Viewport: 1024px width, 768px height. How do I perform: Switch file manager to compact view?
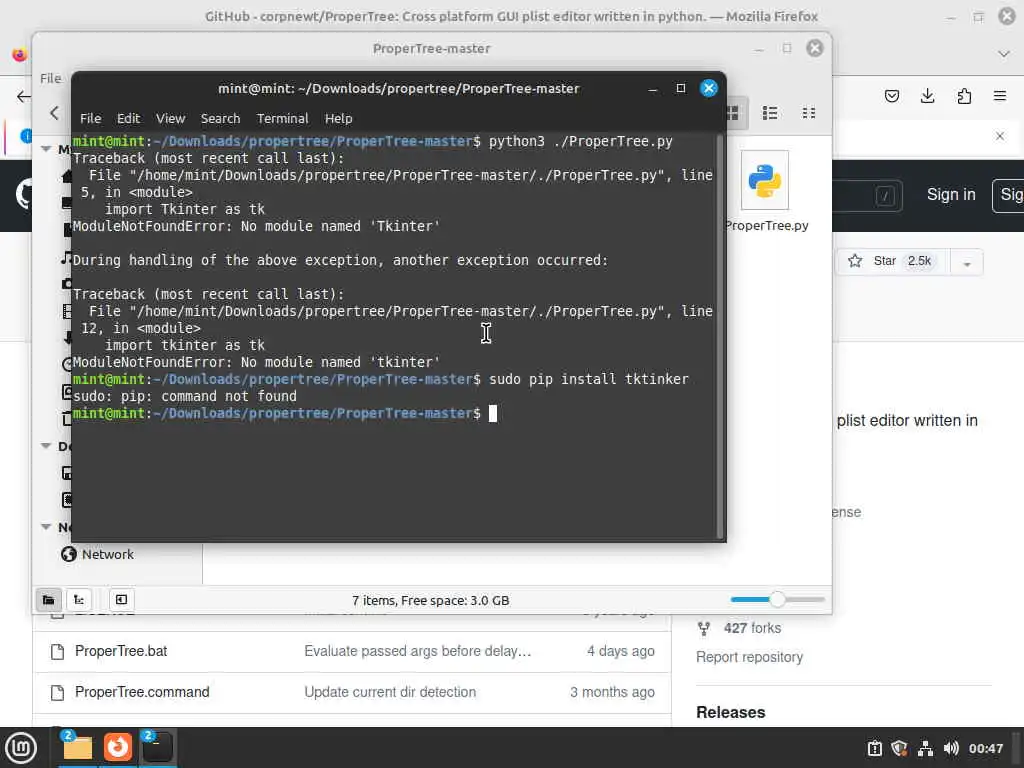coord(808,113)
